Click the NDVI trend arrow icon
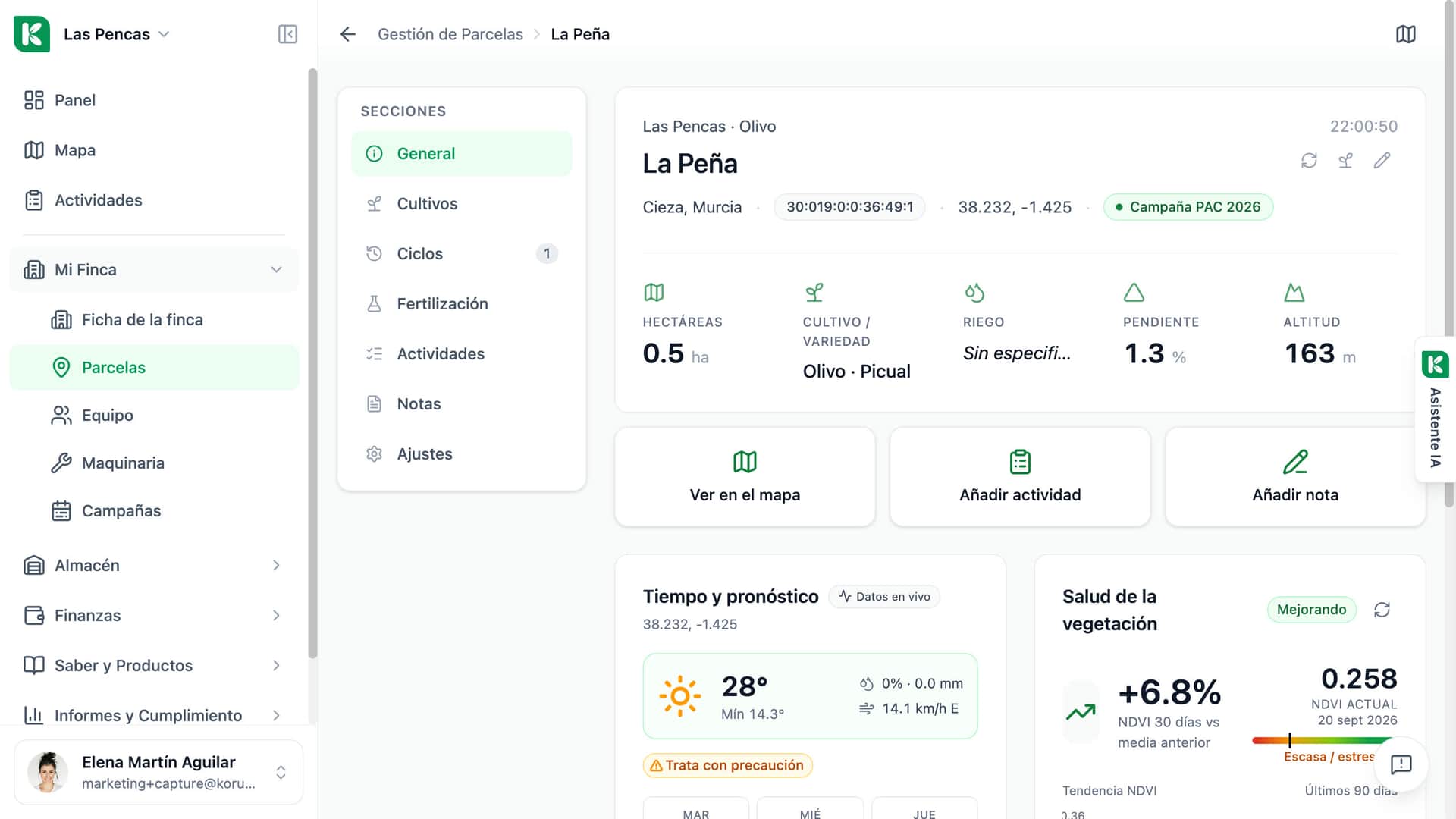Screen dimensions: 1456x819 pyautogui.click(x=1081, y=712)
